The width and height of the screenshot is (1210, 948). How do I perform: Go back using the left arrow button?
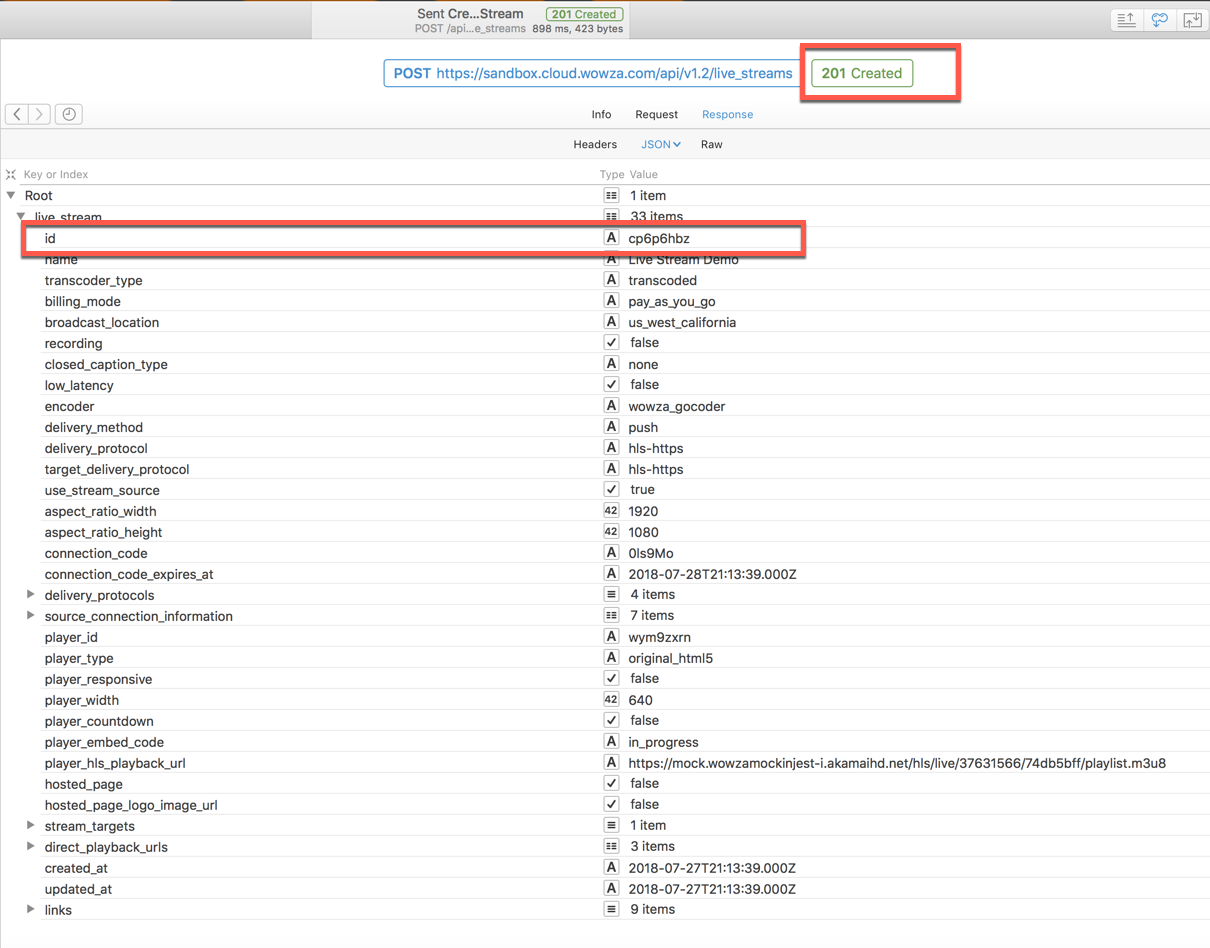[17, 114]
